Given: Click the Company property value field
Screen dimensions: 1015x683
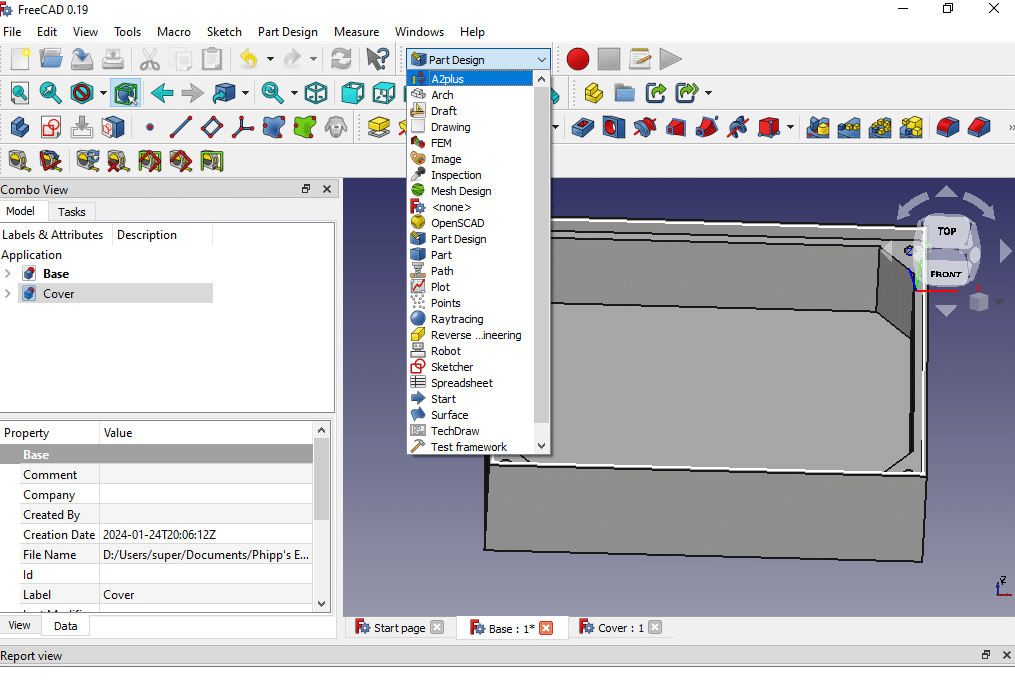Looking at the screenshot, I should 206,495.
